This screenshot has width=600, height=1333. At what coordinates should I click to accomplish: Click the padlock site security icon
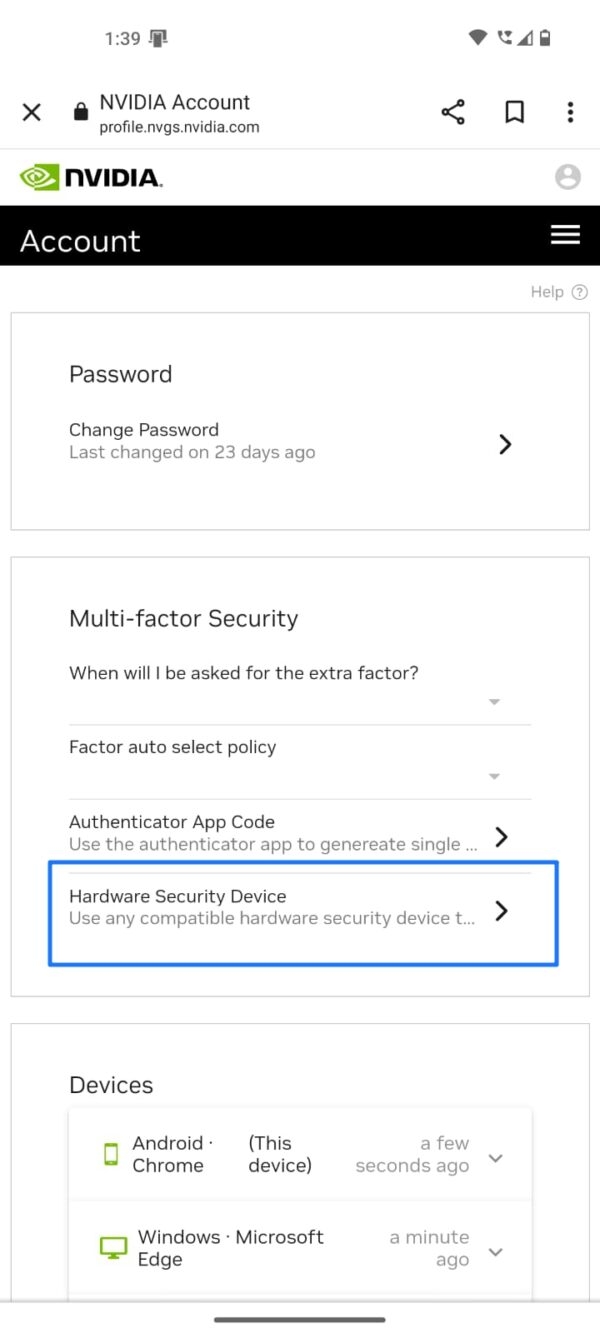click(80, 112)
